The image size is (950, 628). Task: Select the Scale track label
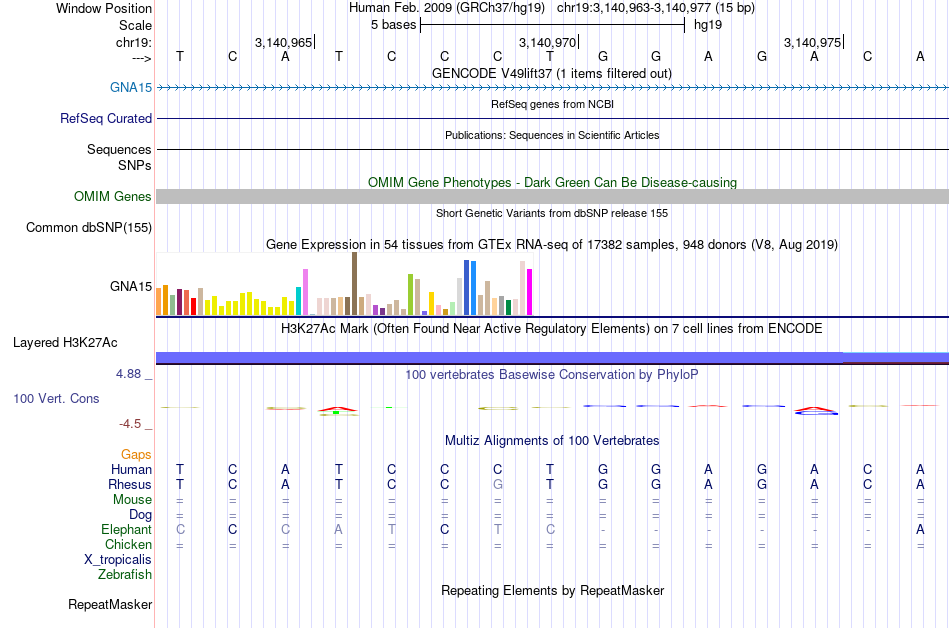135,25
